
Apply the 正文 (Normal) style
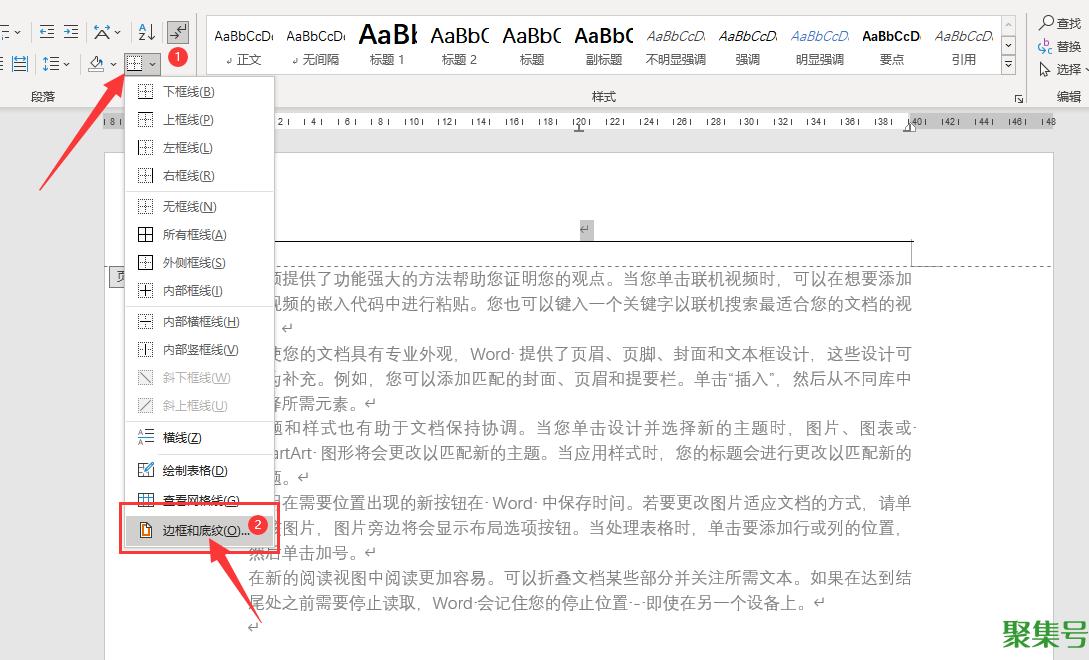click(243, 45)
